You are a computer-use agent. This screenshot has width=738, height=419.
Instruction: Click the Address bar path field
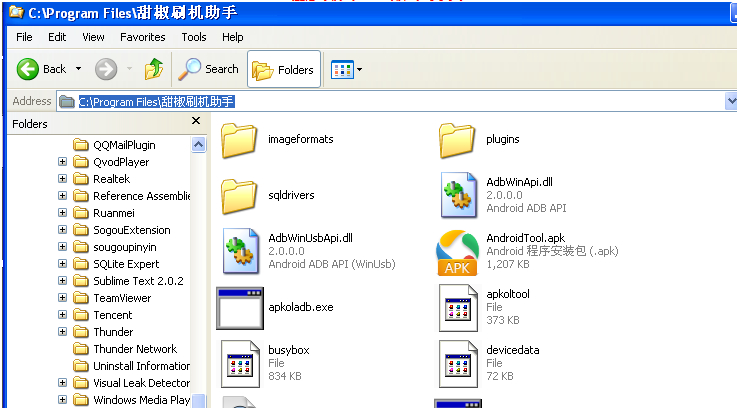pyautogui.click(x=391, y=101)
